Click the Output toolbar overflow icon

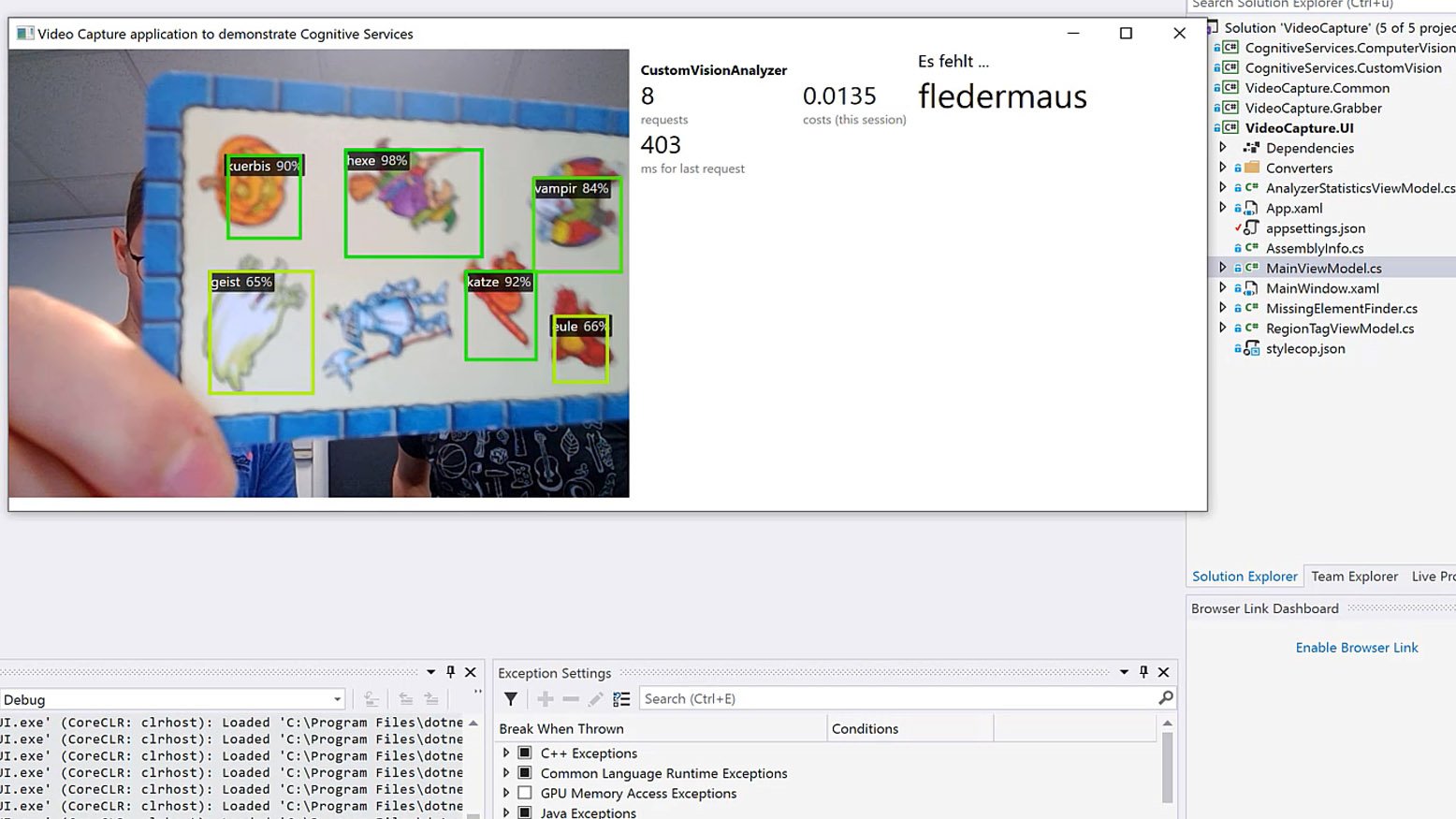478,693
